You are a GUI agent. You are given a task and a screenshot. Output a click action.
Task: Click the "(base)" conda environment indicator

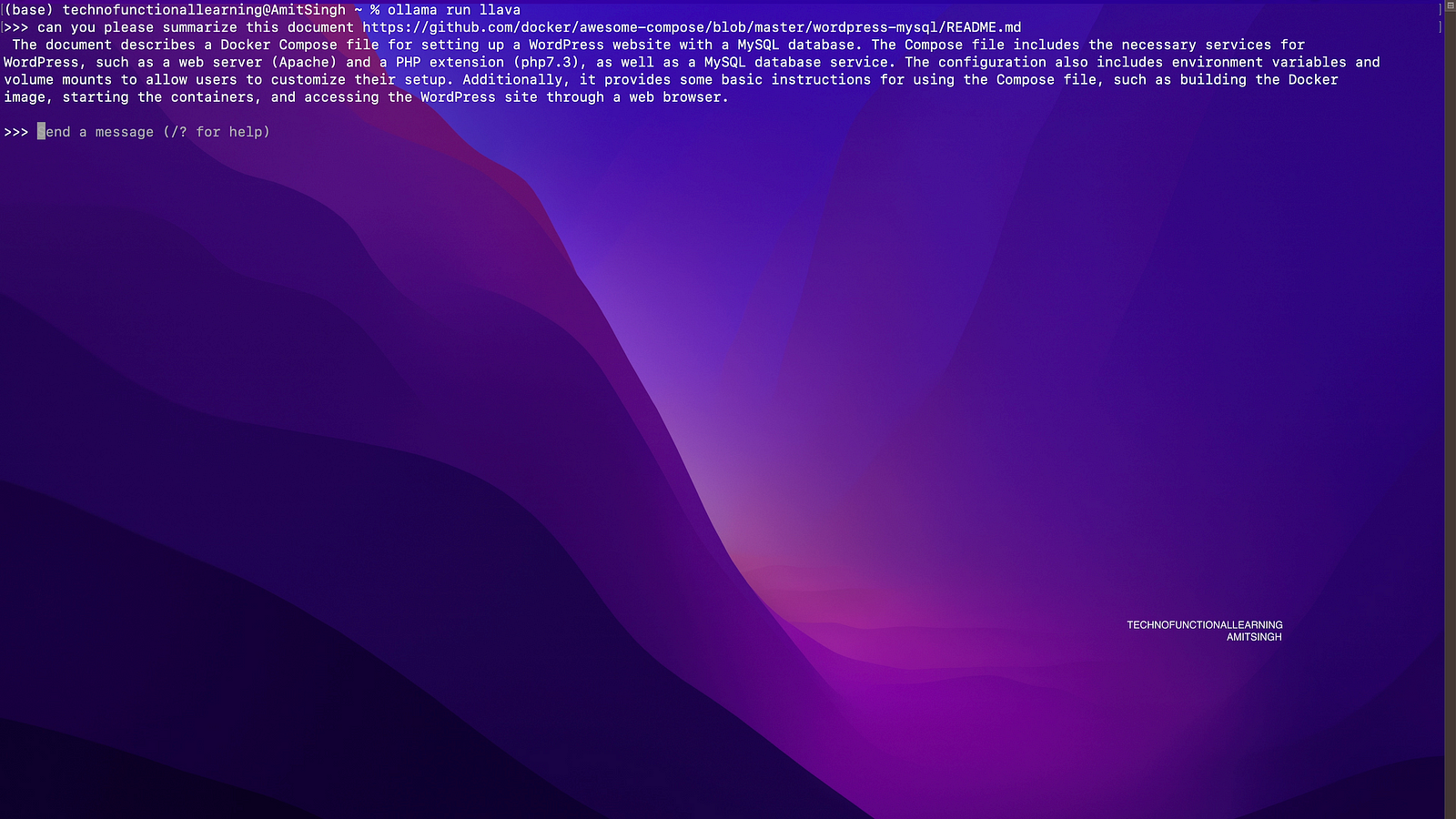coord(29,10)
